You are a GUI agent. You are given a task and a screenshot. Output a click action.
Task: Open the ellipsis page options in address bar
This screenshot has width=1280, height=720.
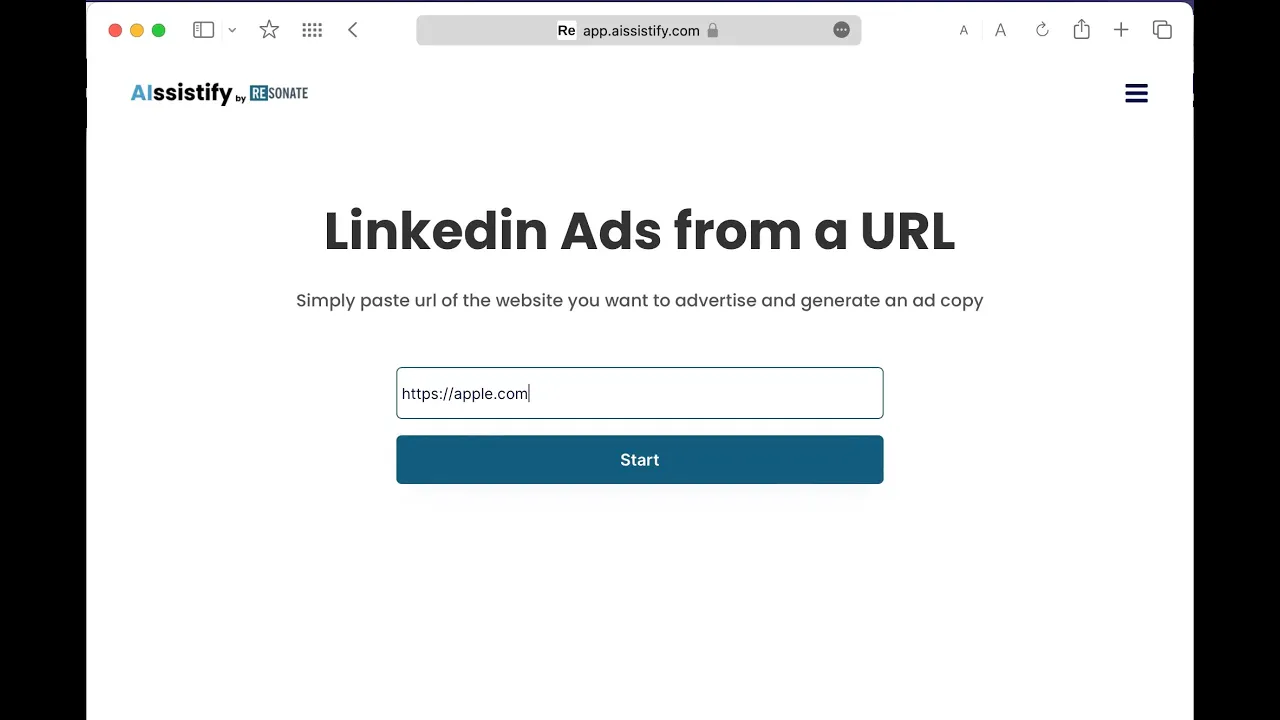(x=841, y=30)
